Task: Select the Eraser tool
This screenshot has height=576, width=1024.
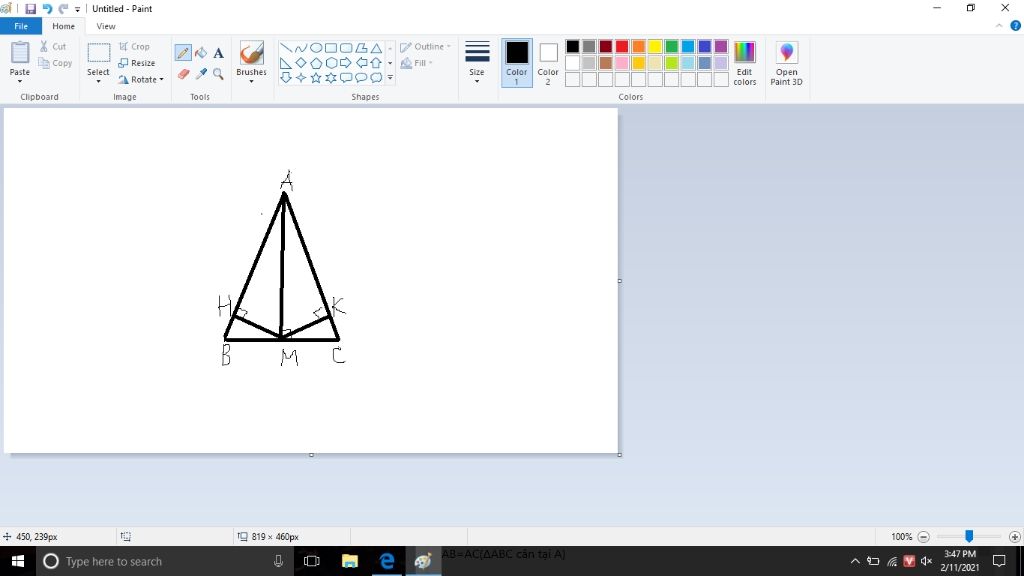Action: (x=184, y=74)
